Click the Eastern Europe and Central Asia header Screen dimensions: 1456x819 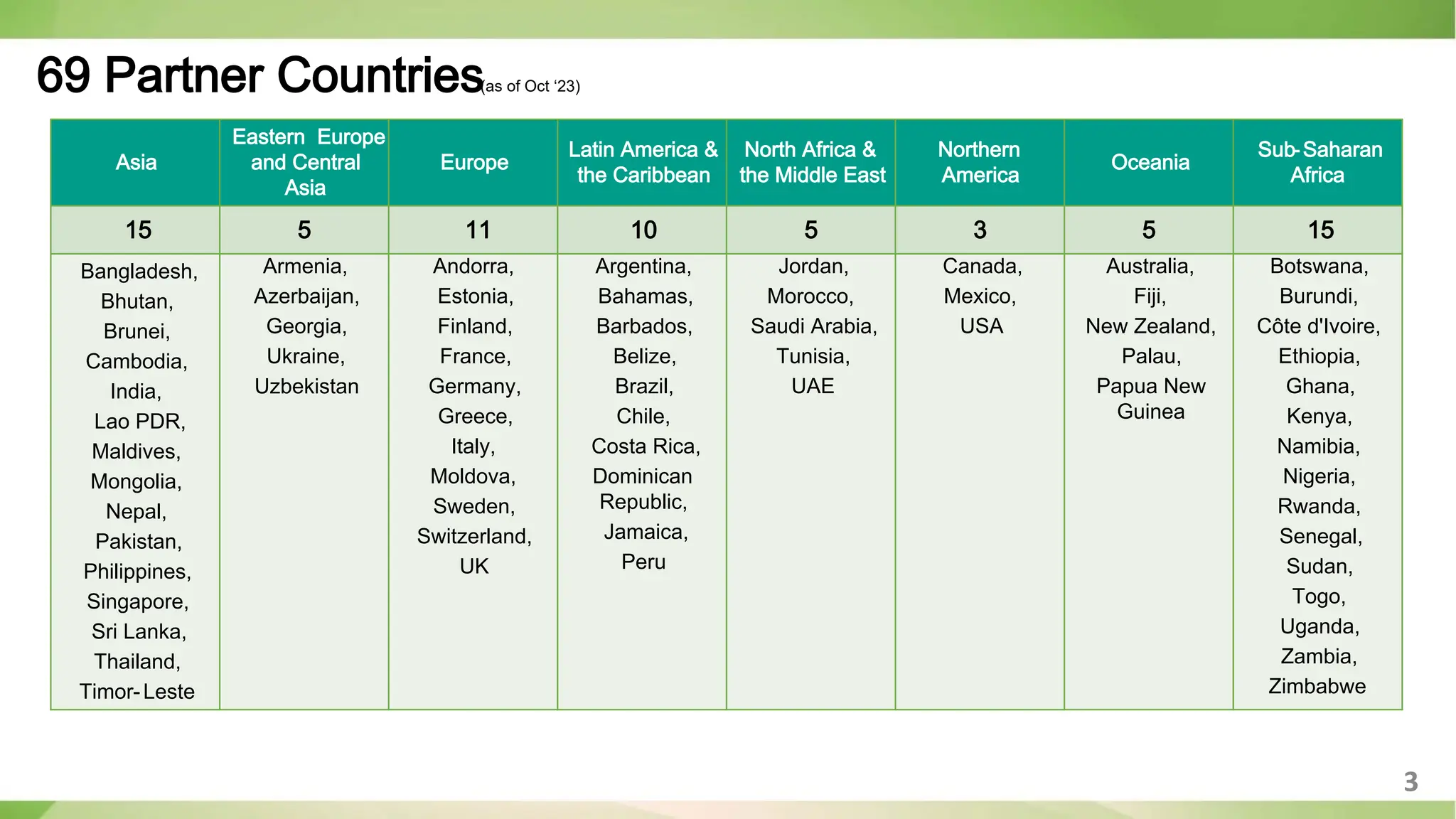[x=306, y=163]
